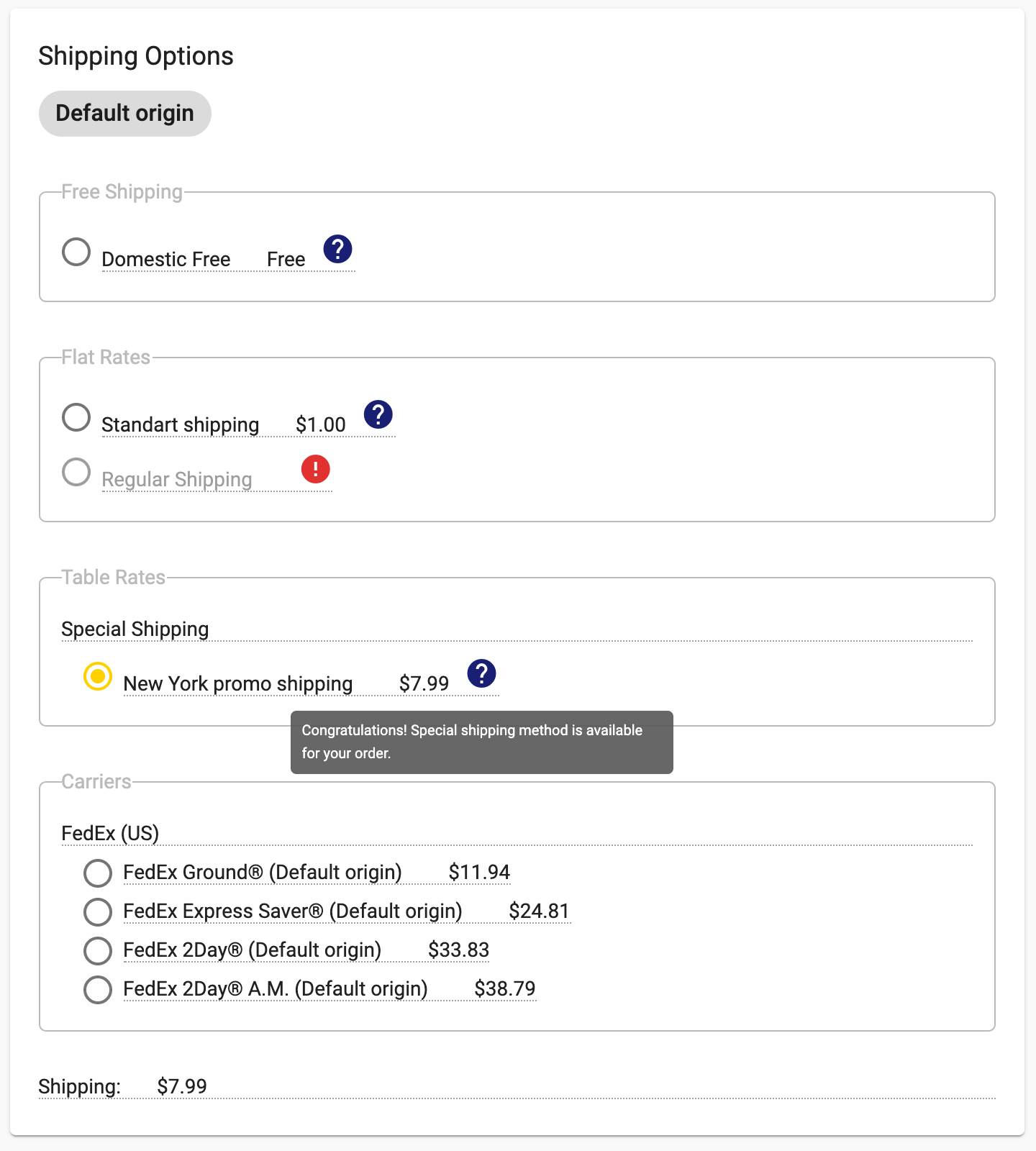The width and height of the screenshot is (1036, 1151).
Task: Select Regular Shipping radio button
Action: pos(76,472)
